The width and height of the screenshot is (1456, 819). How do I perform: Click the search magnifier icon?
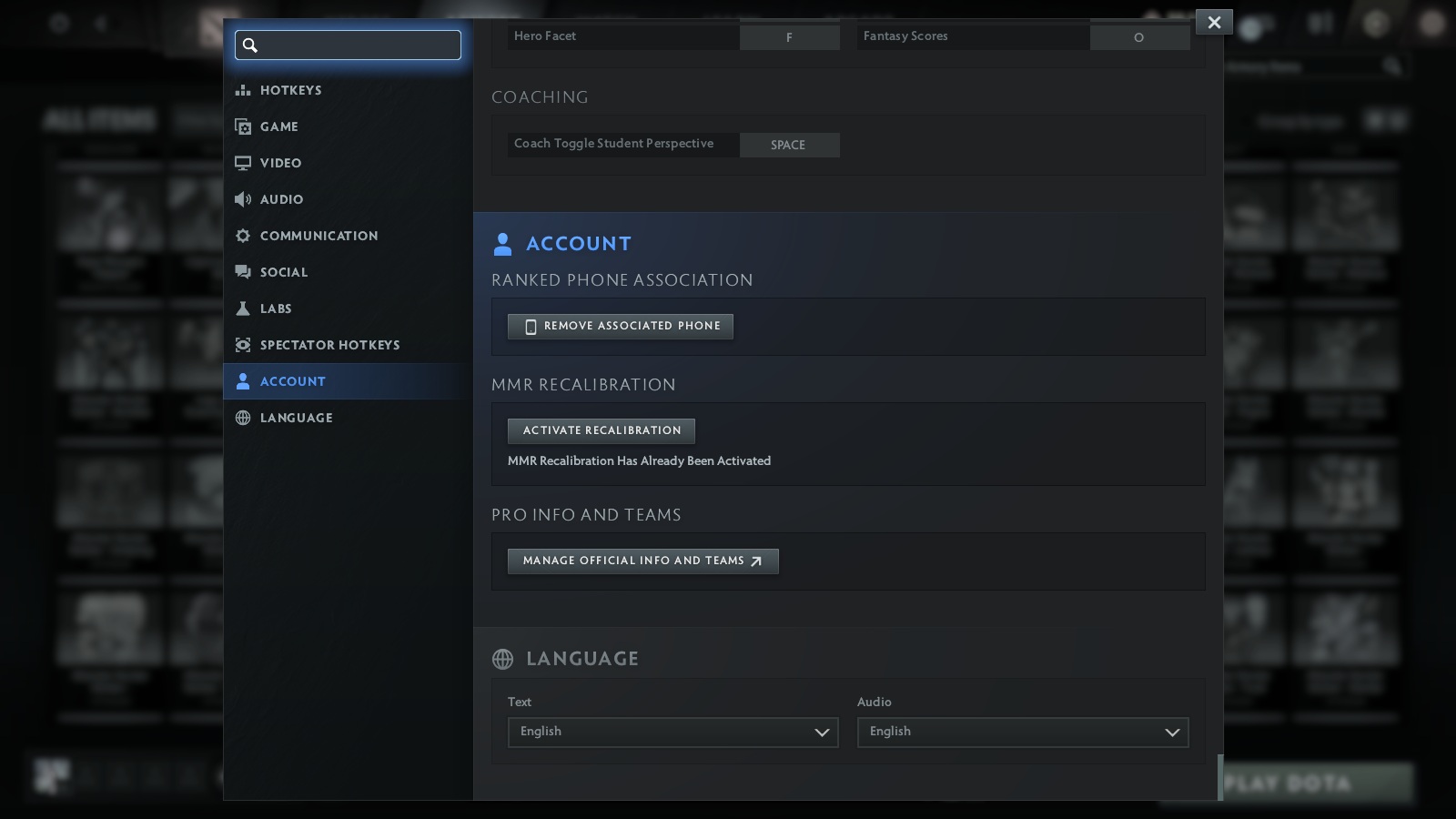[x=250, y=45]
